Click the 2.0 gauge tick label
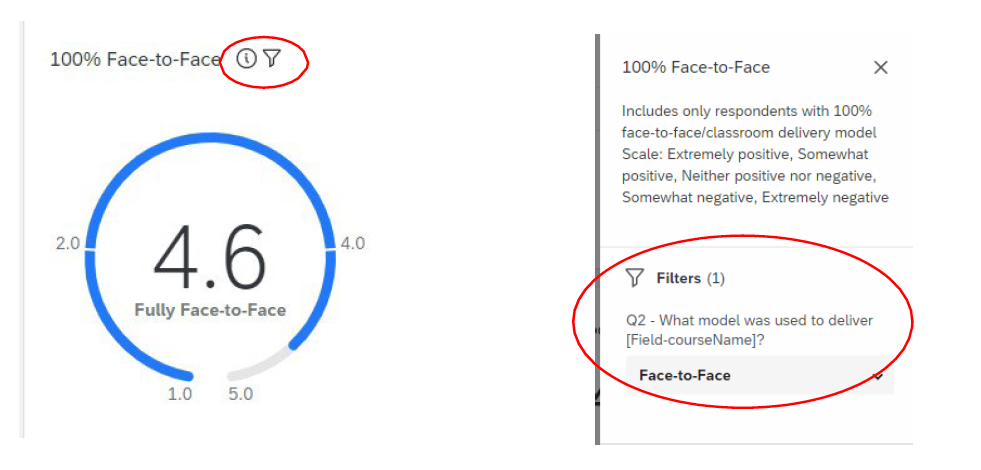Viewport: 981px width, 470px height. click(67, 243)
